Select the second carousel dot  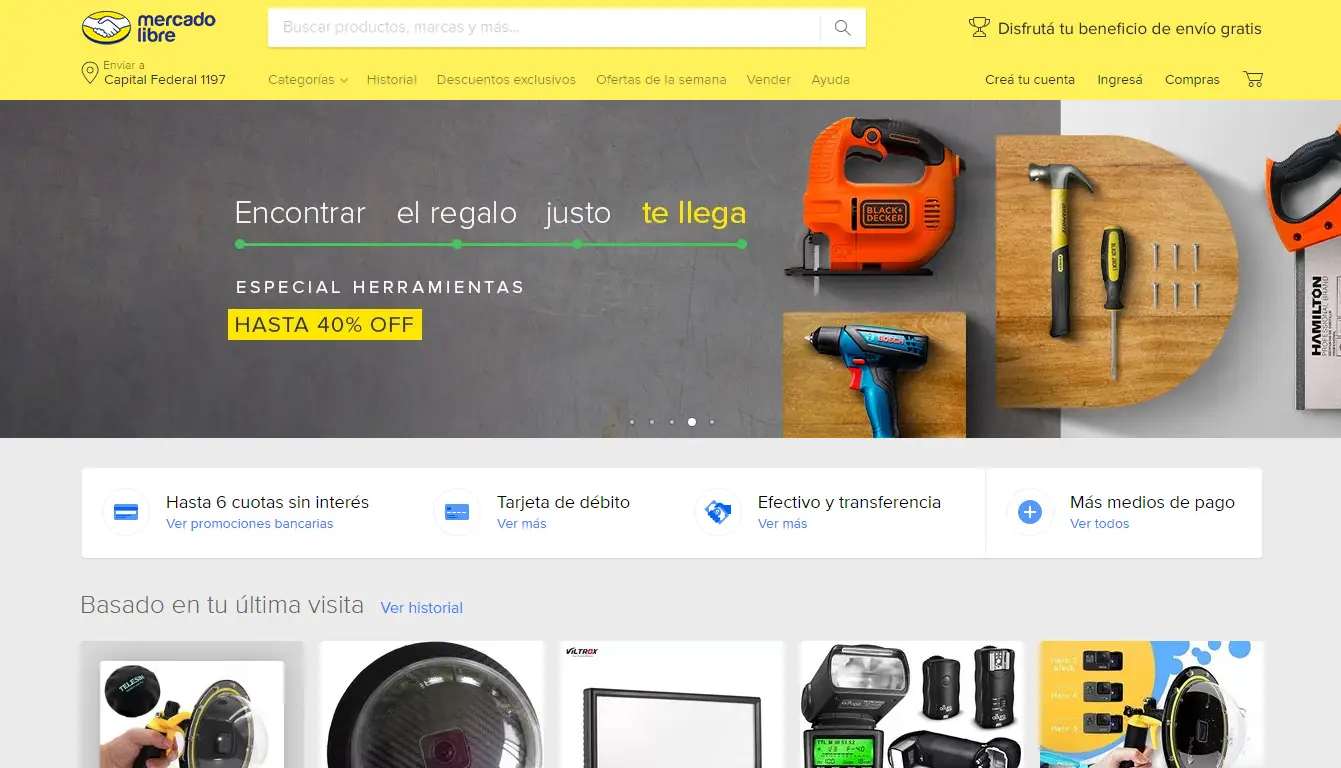click(652, 422)
